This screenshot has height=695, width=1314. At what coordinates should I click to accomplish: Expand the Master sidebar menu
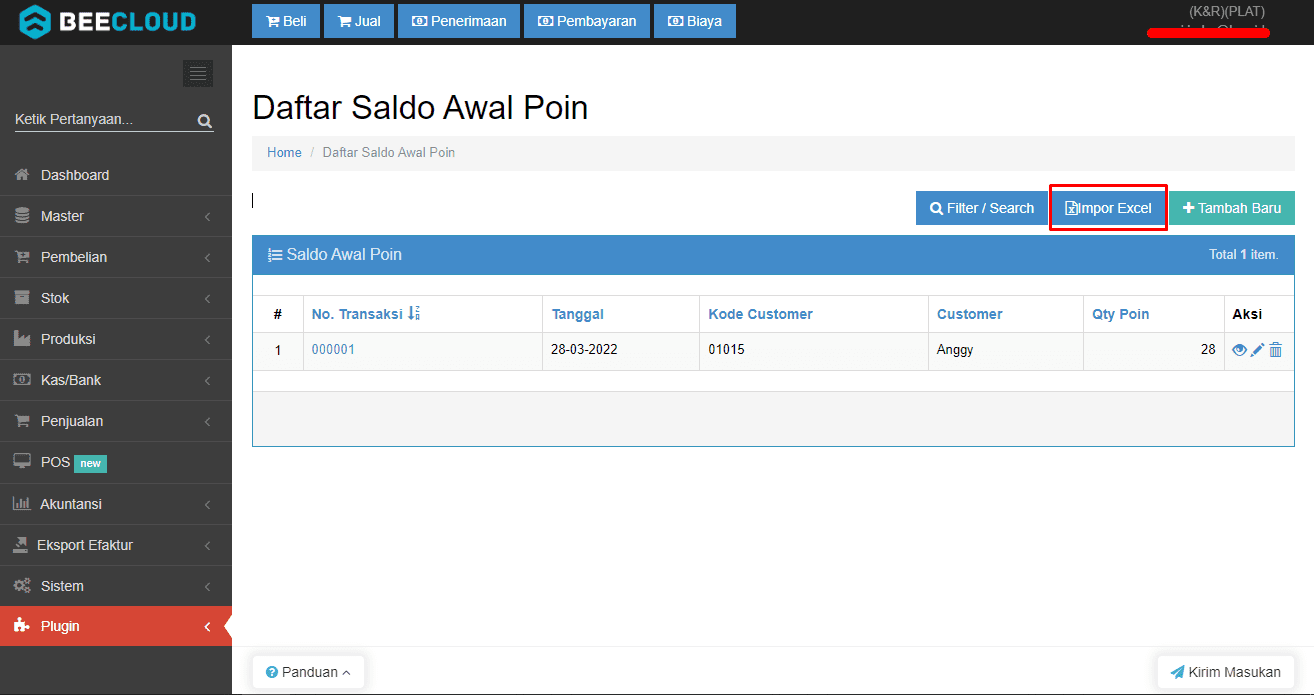point(62,216)
